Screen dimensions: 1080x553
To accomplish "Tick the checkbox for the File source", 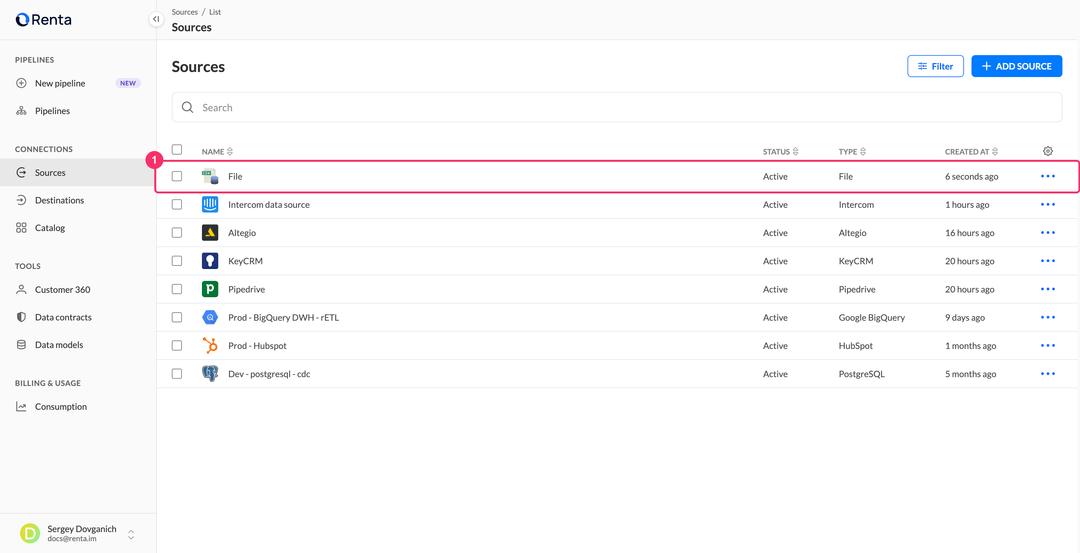I will click(x=177, y=176).
